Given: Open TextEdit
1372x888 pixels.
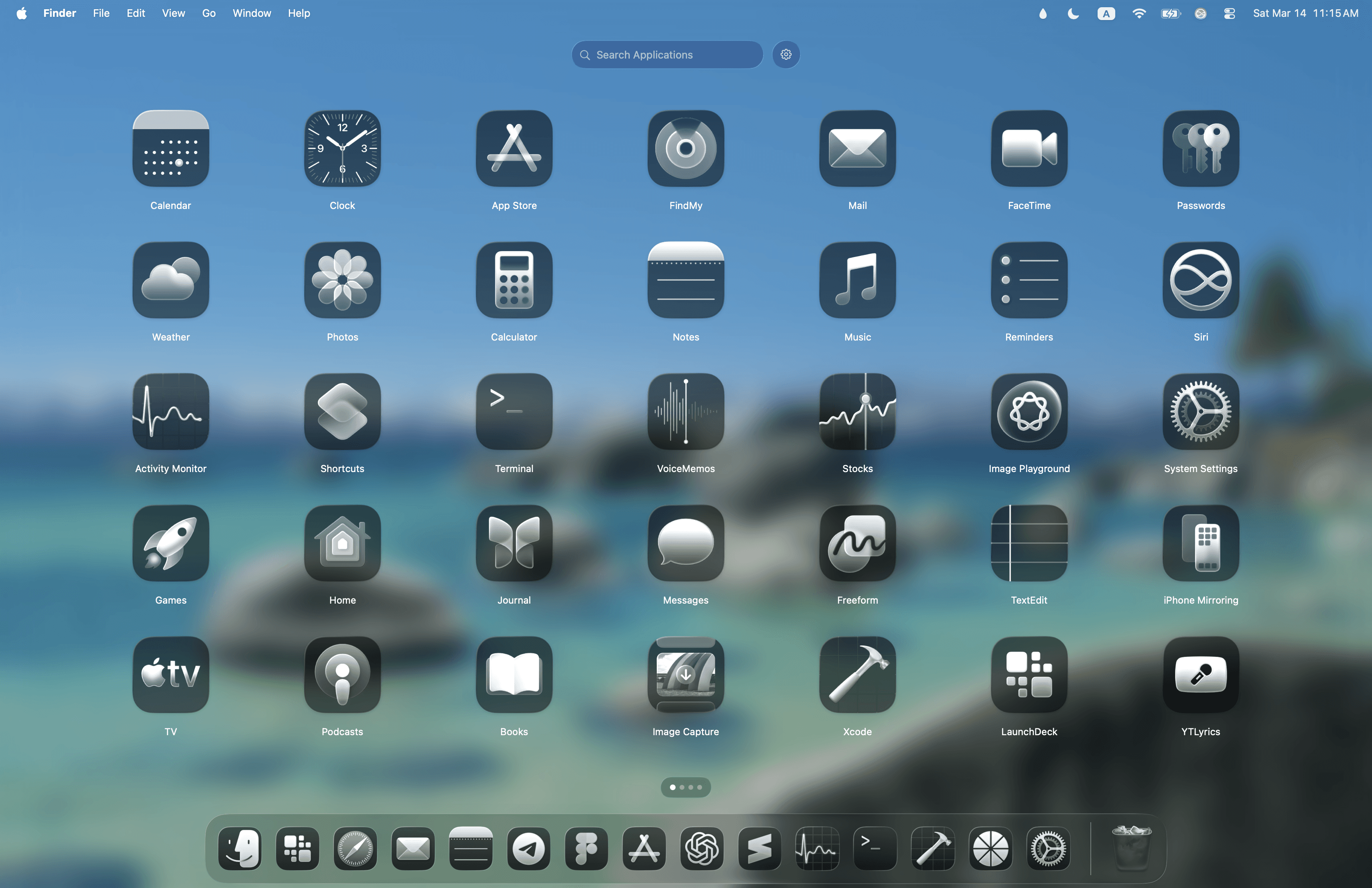Looking at the screenshot, I should click(1029, 543).
